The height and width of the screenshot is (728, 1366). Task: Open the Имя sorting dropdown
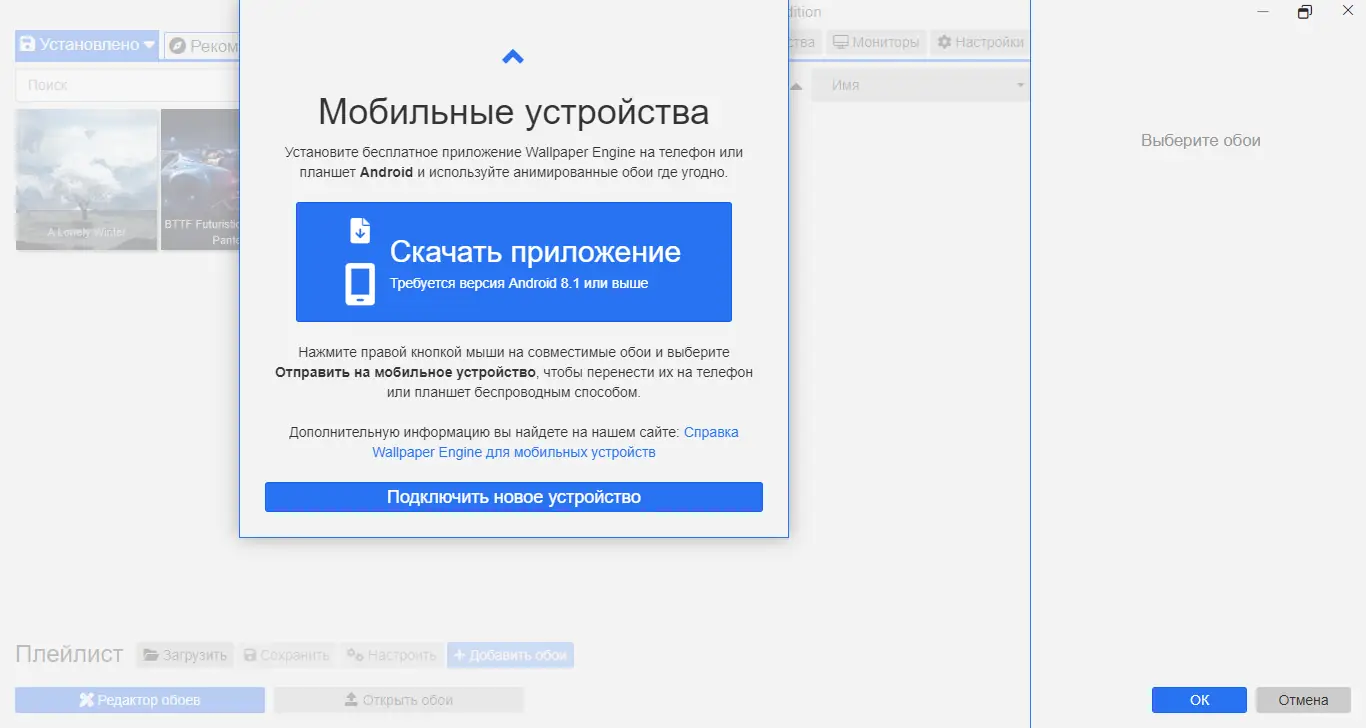1022,84
